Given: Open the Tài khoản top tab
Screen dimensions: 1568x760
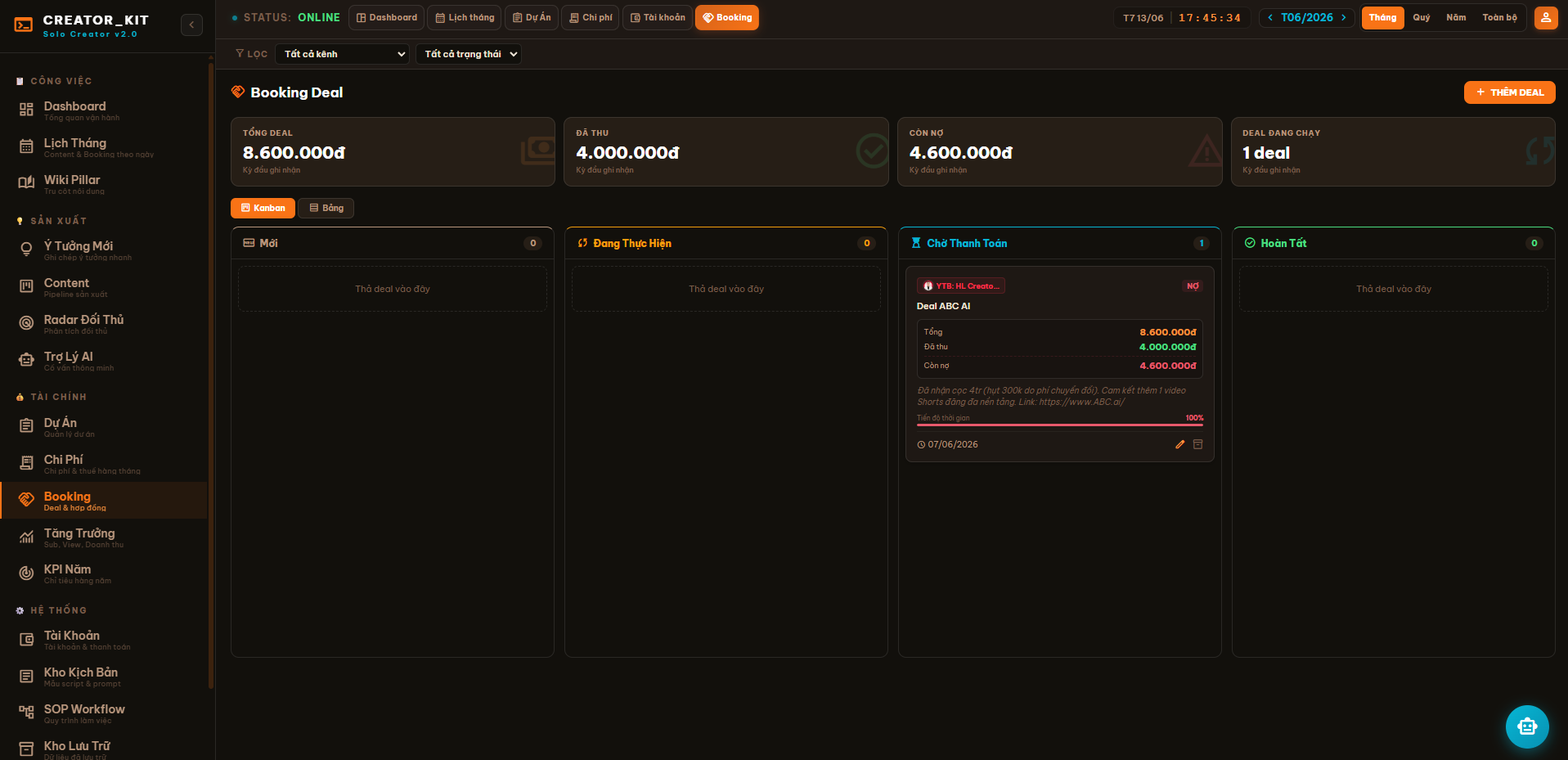Looking at the screenshot, I should tap(658, 17).
